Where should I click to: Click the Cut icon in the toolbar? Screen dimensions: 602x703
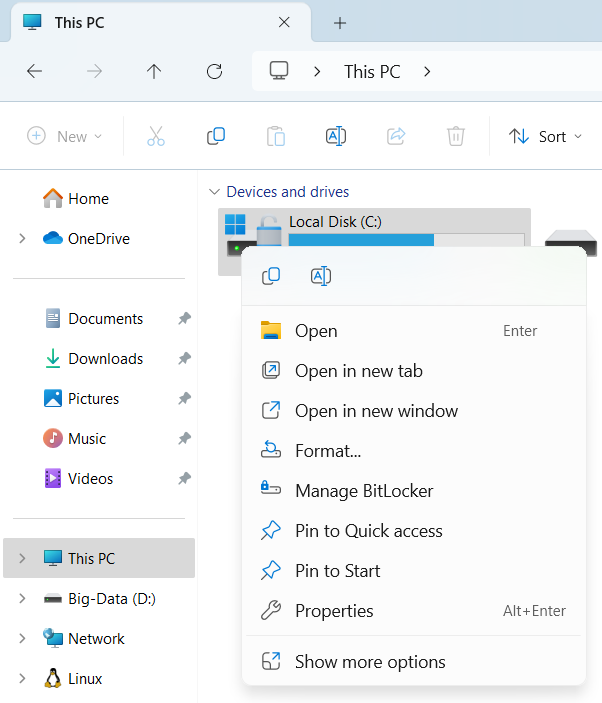pyautogui.click(x=156, y=136)
